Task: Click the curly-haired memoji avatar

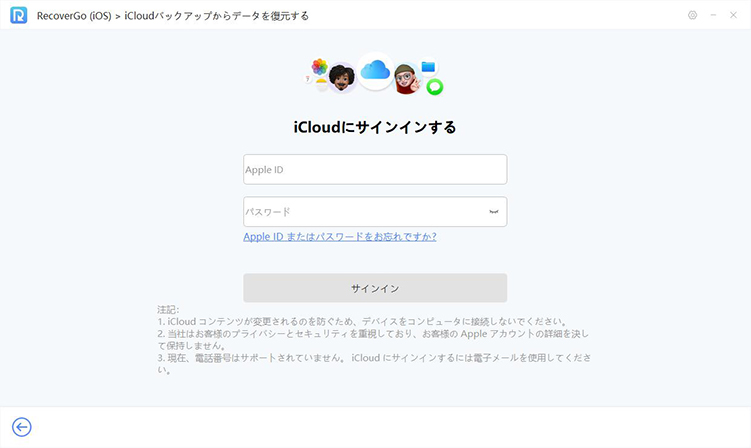Action: 342,78
